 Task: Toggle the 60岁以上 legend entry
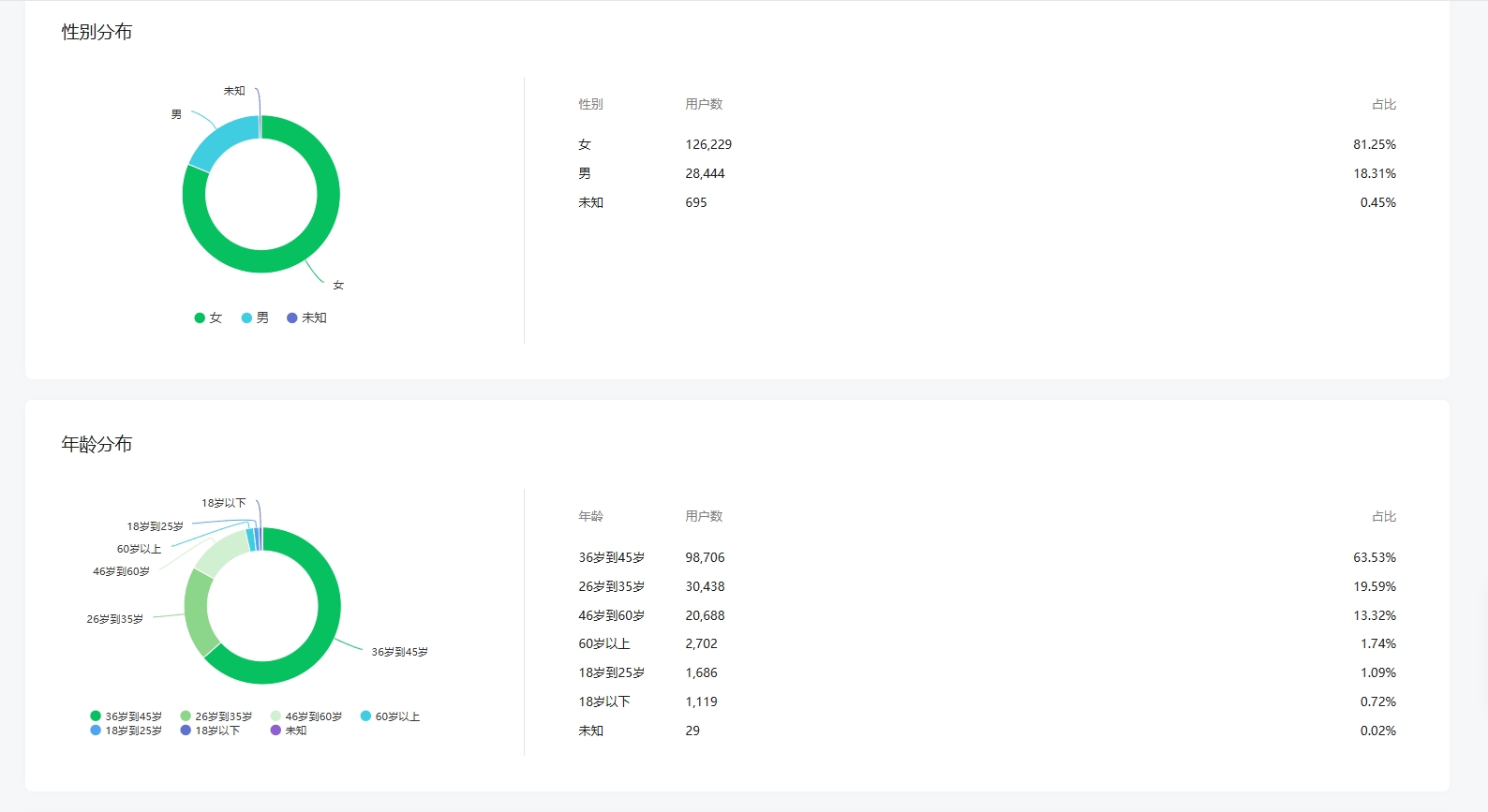[390, 716]
